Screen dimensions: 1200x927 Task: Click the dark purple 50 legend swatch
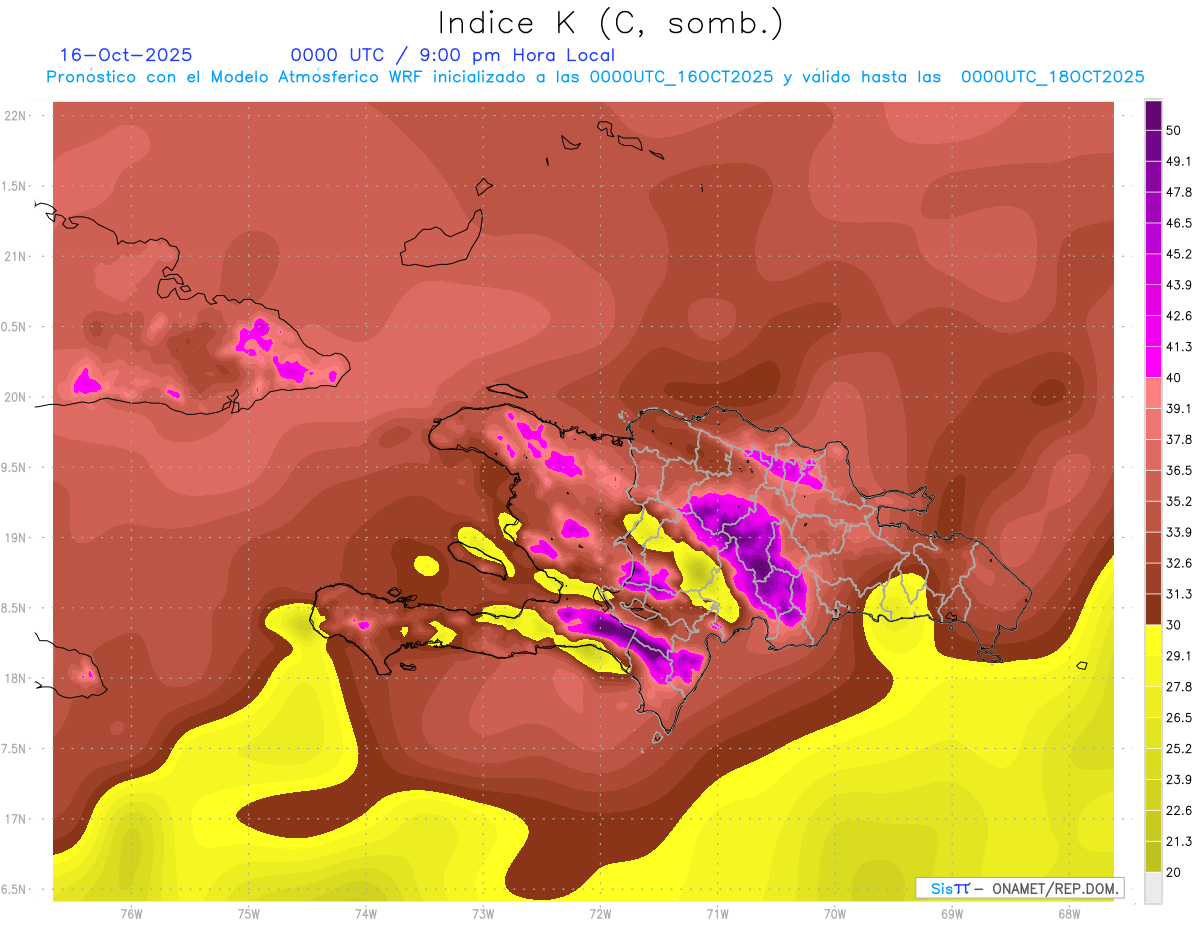click(1153, 115)
